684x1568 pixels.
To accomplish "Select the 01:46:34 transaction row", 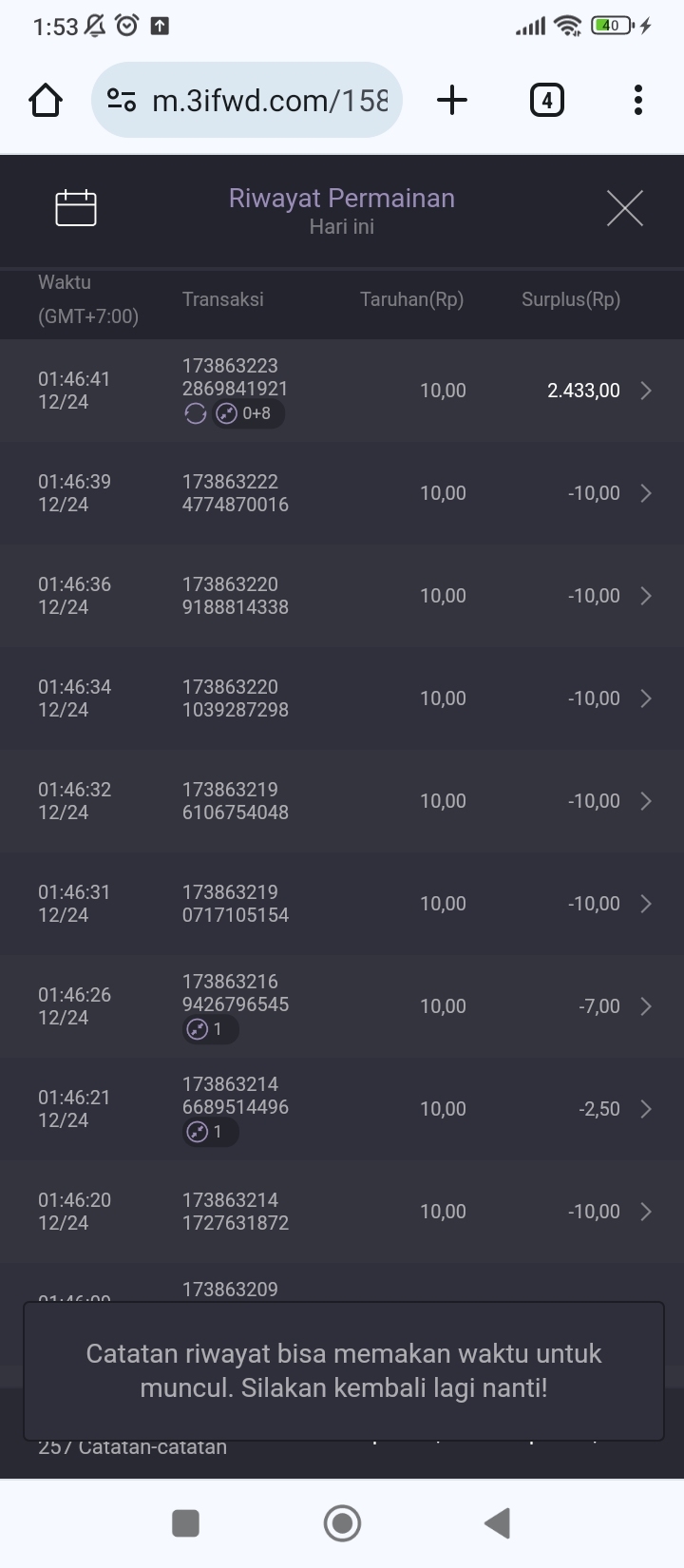I will (x=342, y=698).
